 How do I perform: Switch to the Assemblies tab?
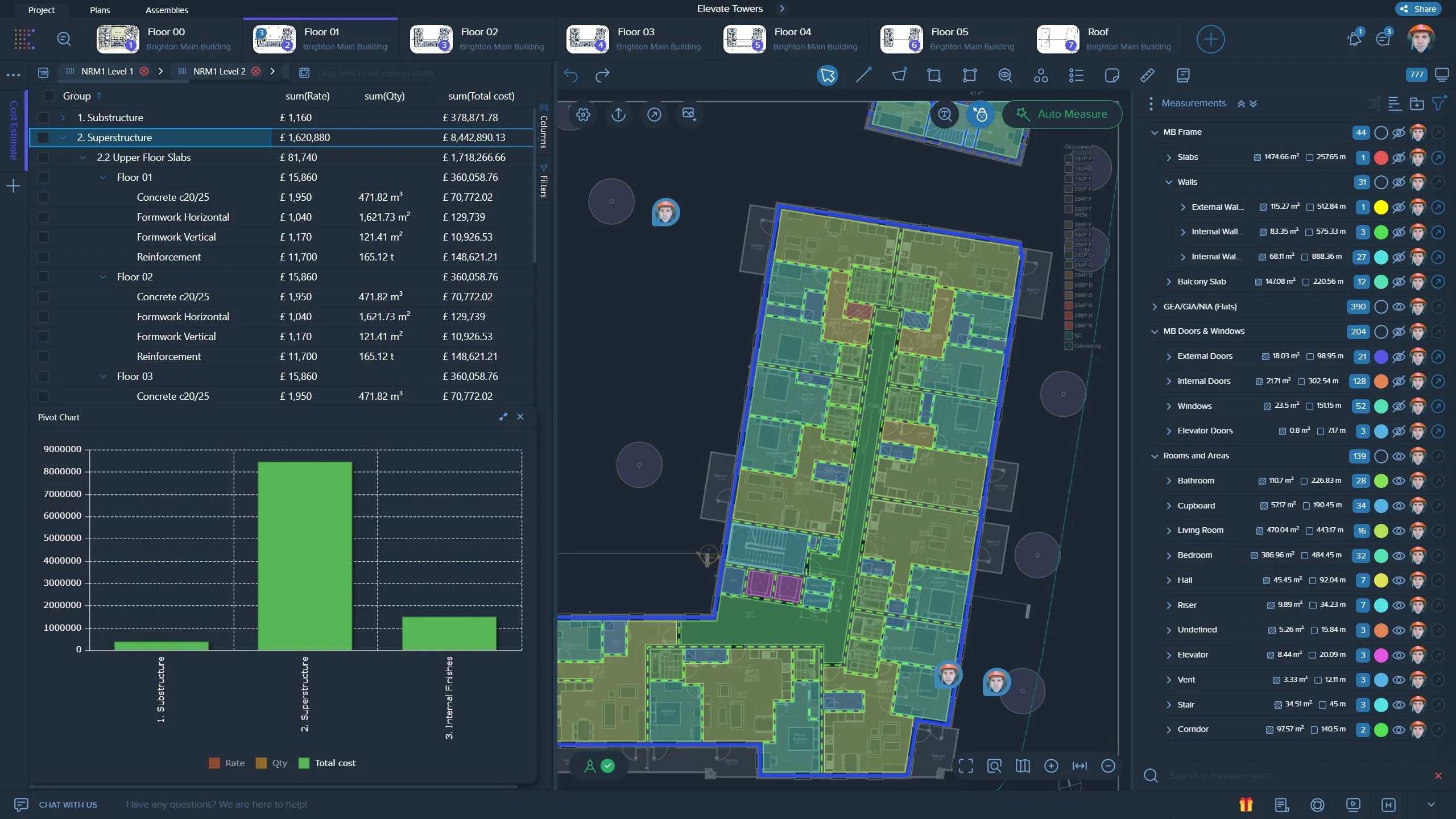pos(167,10)
